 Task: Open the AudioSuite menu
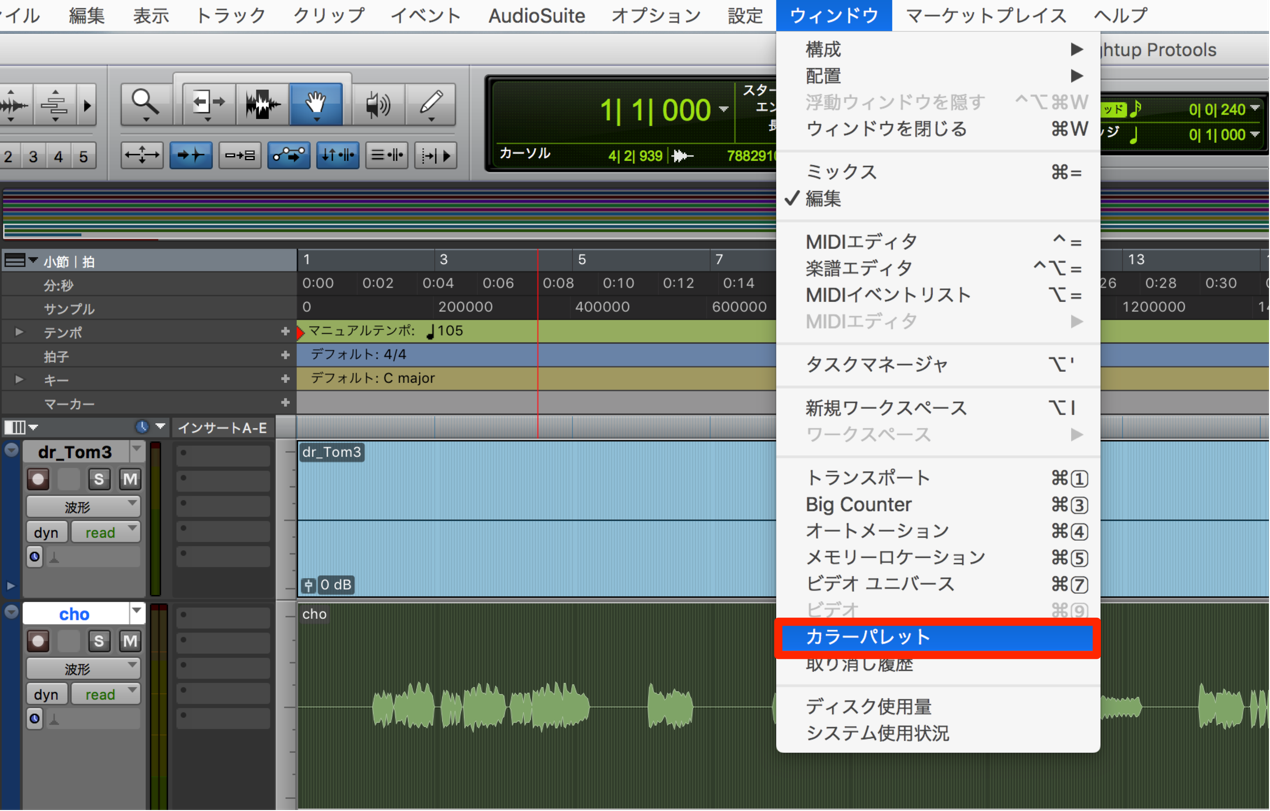pyautogui.click(x=536, y=16)
